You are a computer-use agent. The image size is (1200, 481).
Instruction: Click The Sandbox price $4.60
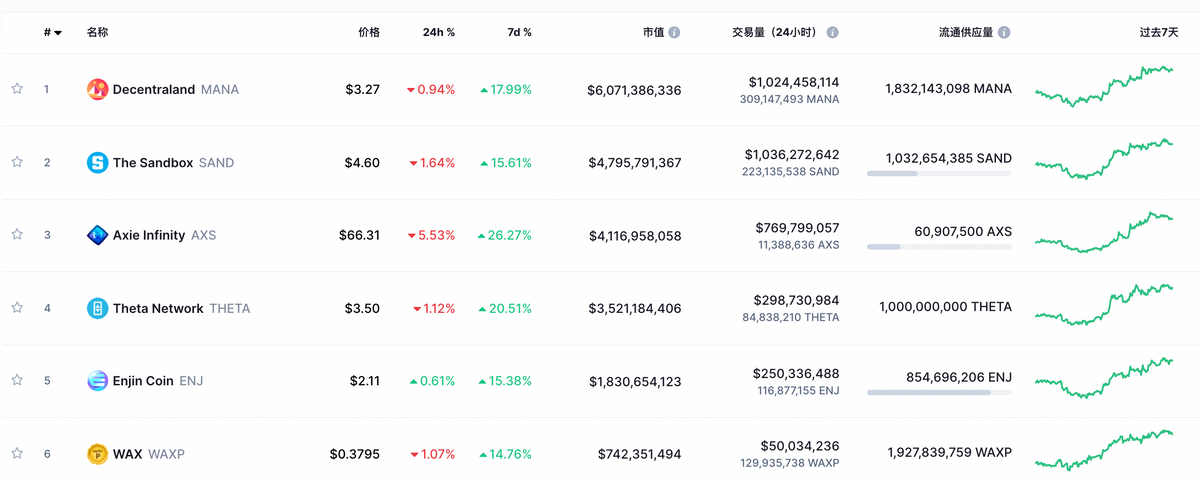coord(363,162)
